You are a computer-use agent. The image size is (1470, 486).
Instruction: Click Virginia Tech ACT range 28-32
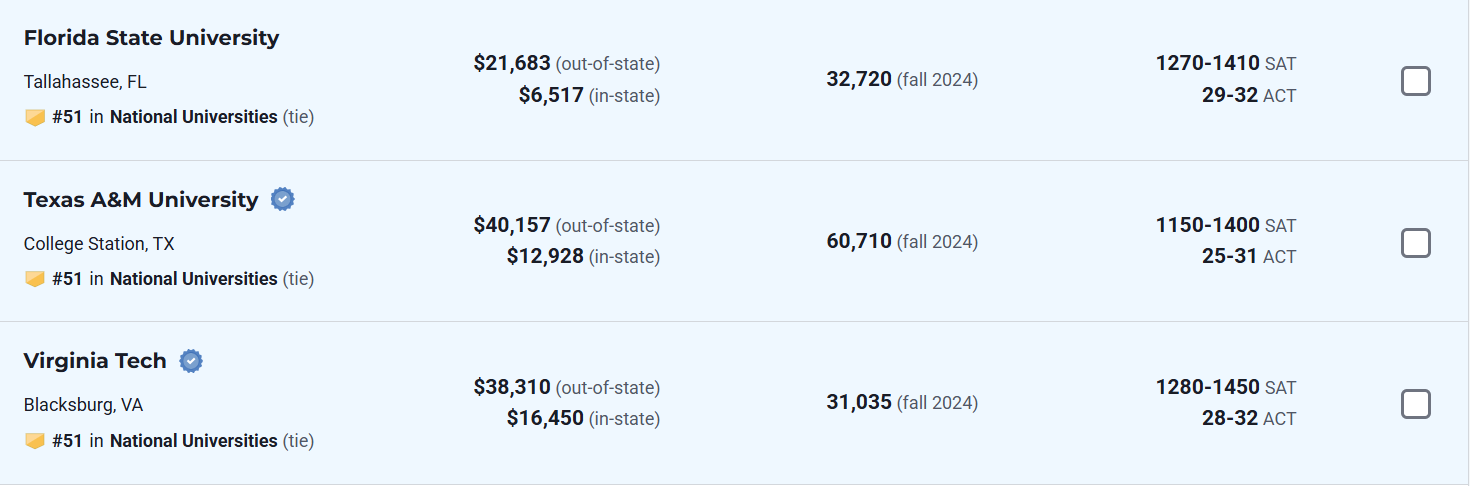point(1229,418)
